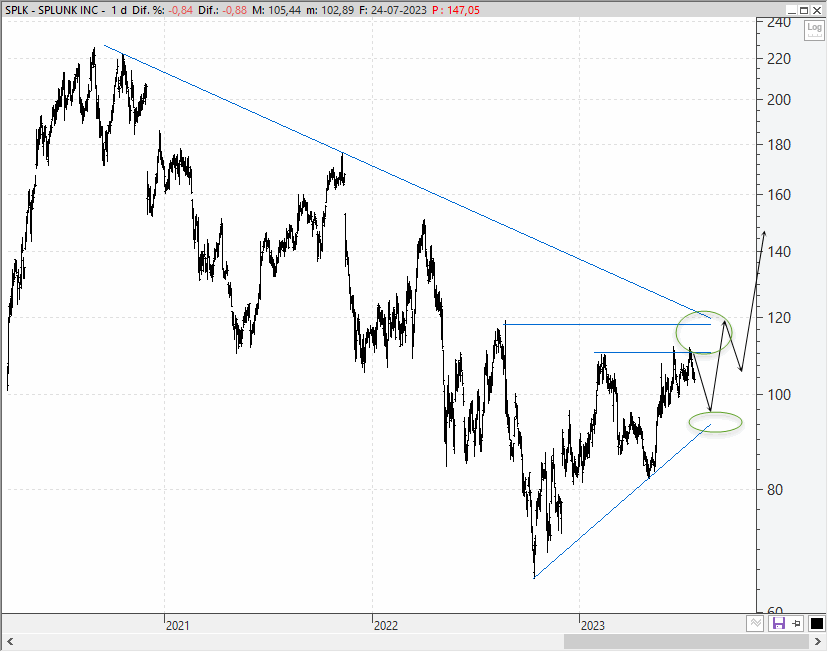Click the 80 price axis label

coord(775,490)
